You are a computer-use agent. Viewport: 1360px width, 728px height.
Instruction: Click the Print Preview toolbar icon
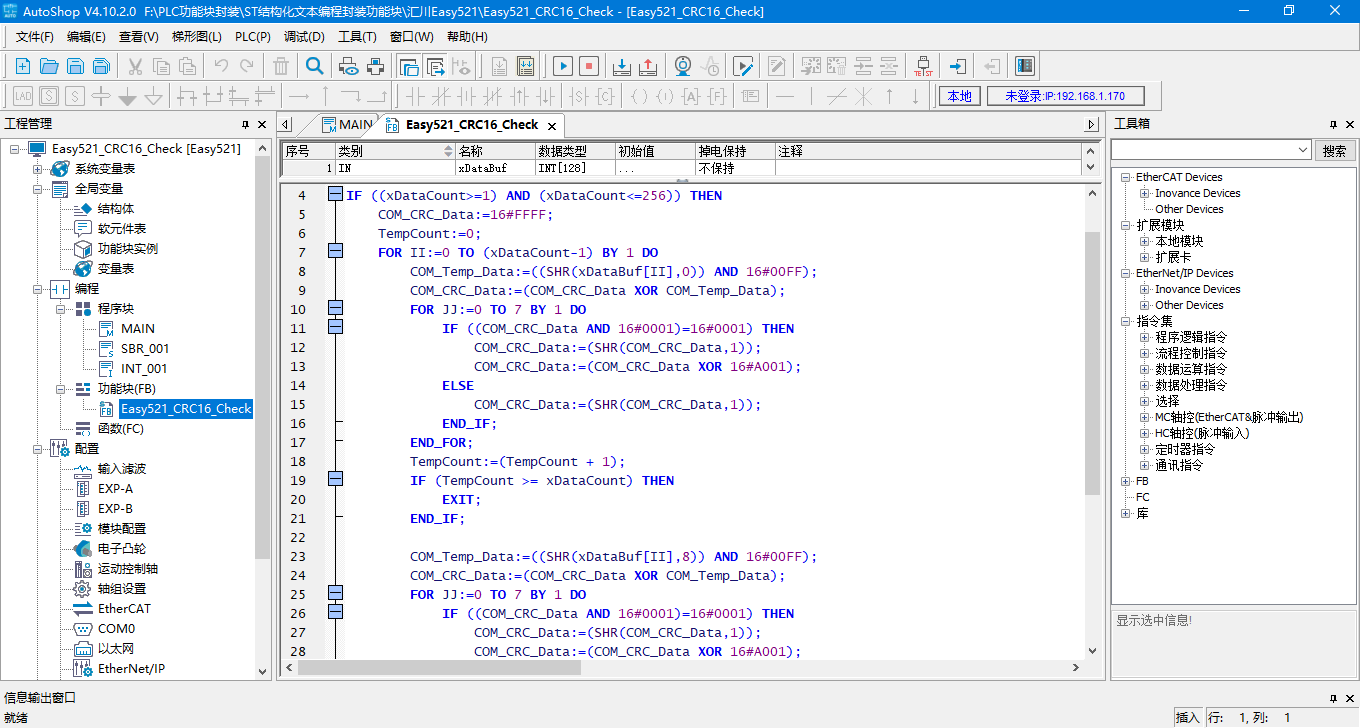[x=349, y=67]
